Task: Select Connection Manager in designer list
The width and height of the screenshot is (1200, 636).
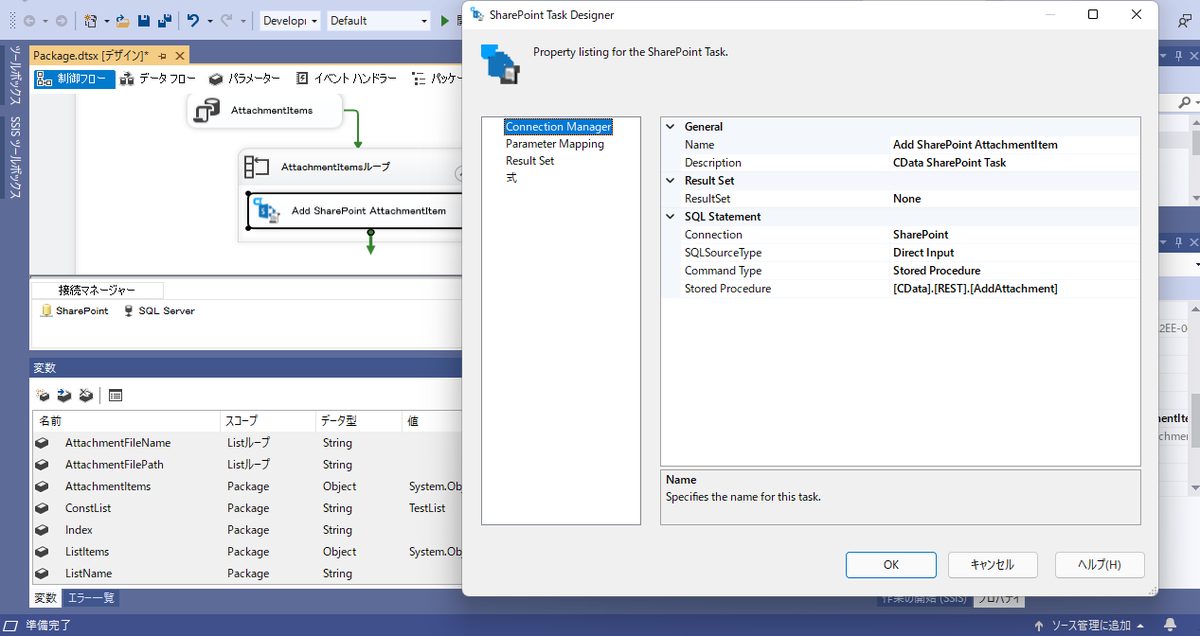Action: [558, 127]
